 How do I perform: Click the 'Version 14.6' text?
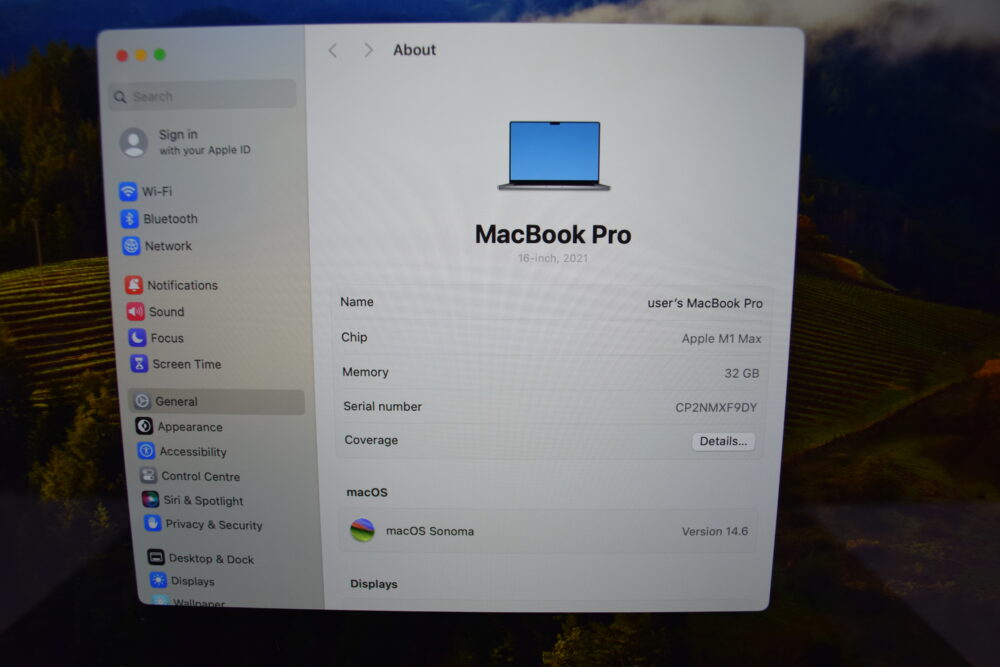715,531
